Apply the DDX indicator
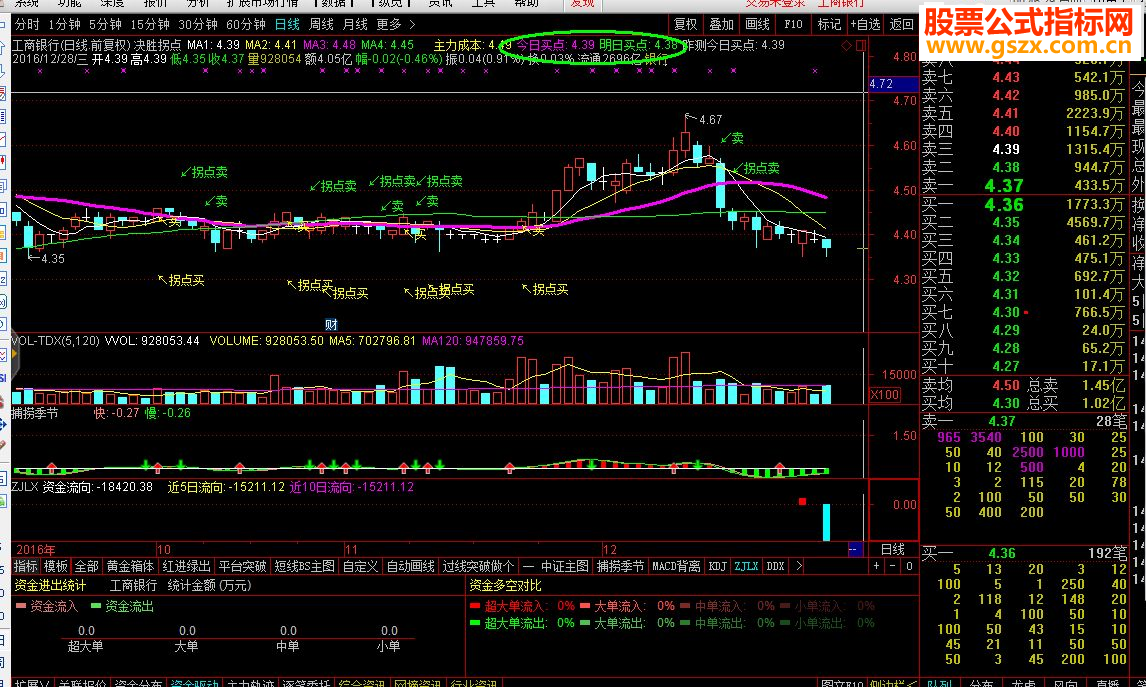 click(775, 566)
